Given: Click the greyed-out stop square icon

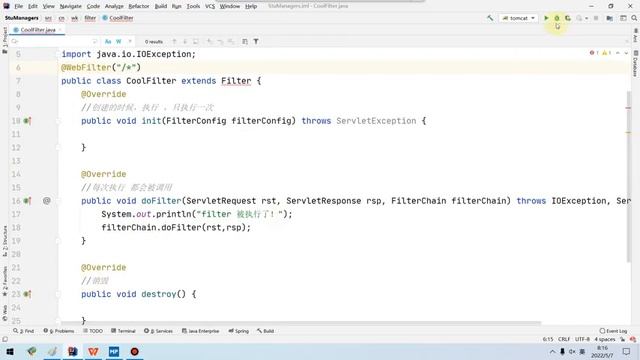Looking at the screenshot, I should pyautogui.click(x=596, y=18).
